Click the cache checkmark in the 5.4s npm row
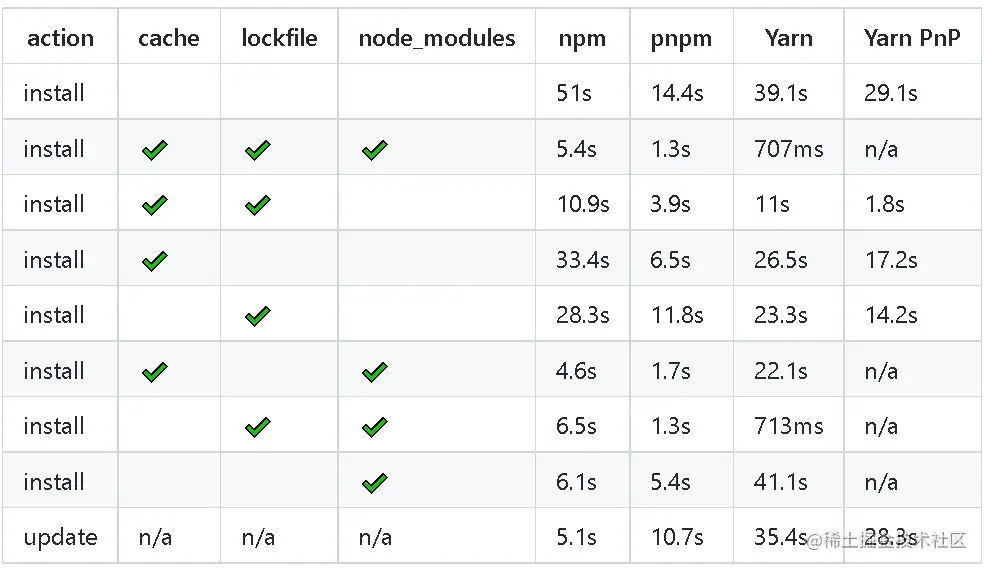The image size is (984, 568). point(154,150)
